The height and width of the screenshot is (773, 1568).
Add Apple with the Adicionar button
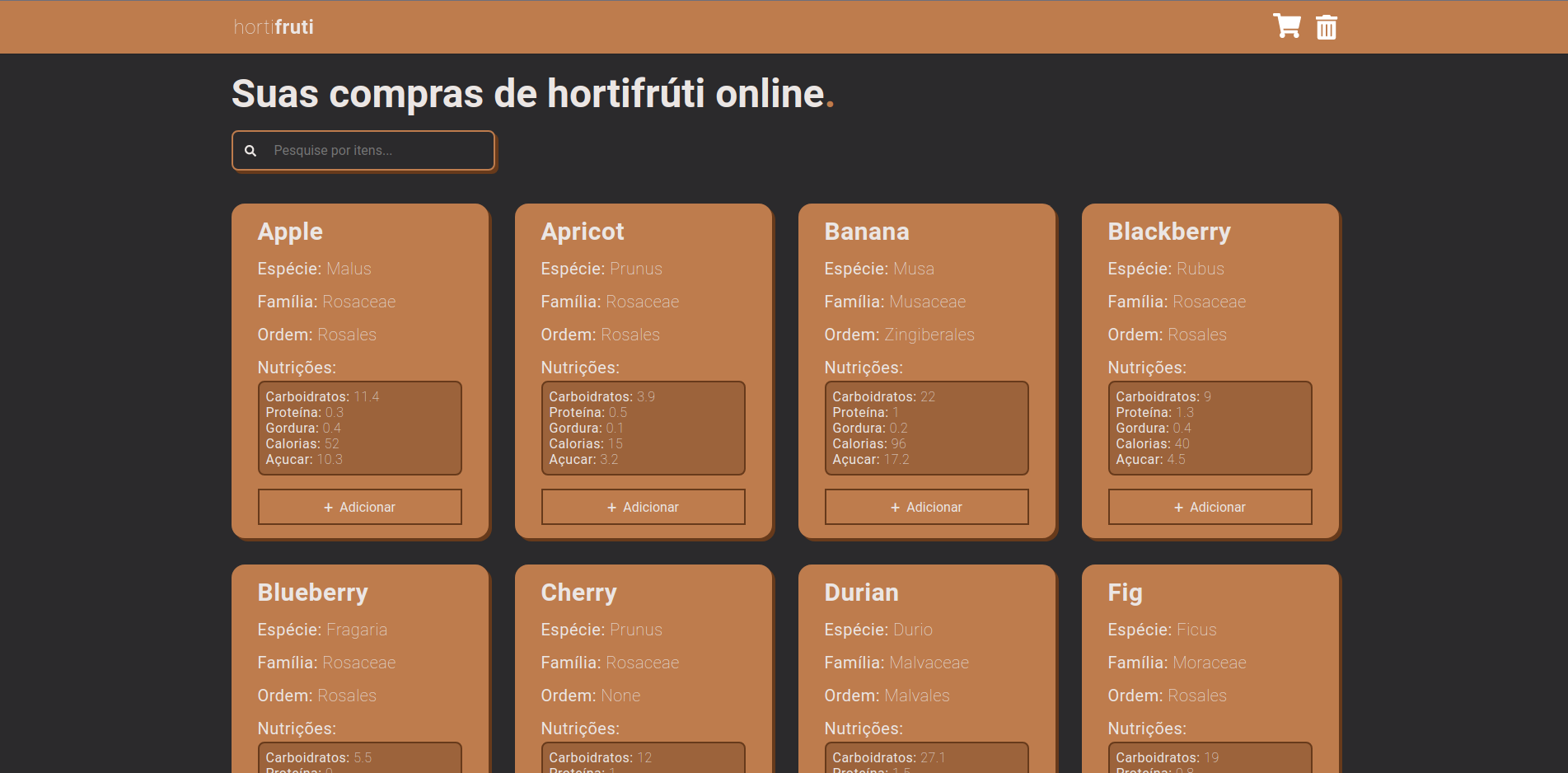pos(360,507)
